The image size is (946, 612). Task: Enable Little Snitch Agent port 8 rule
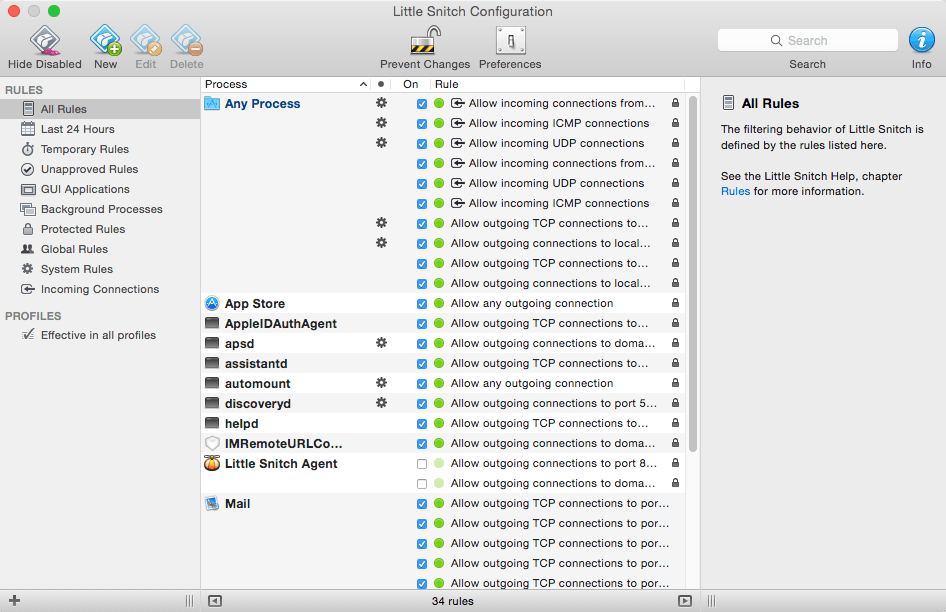(422, 464)
